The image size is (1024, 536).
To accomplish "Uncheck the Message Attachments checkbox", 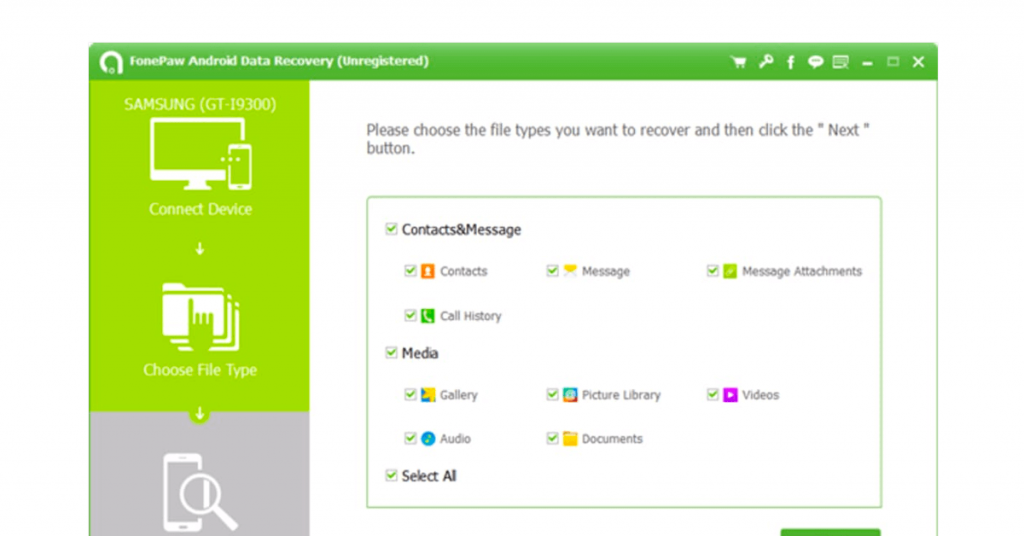I will (x=712, y=270).
